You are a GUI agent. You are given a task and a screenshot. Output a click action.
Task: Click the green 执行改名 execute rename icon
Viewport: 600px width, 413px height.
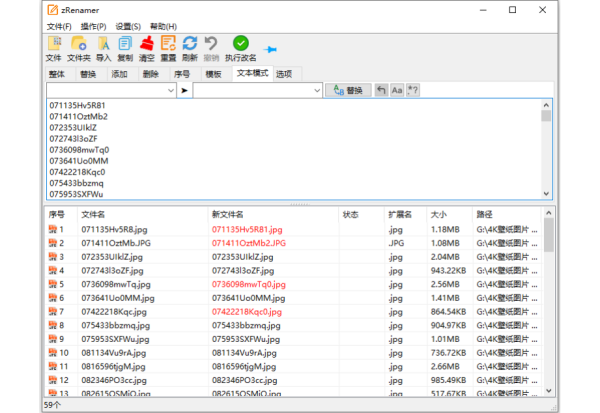pos(241,43)
